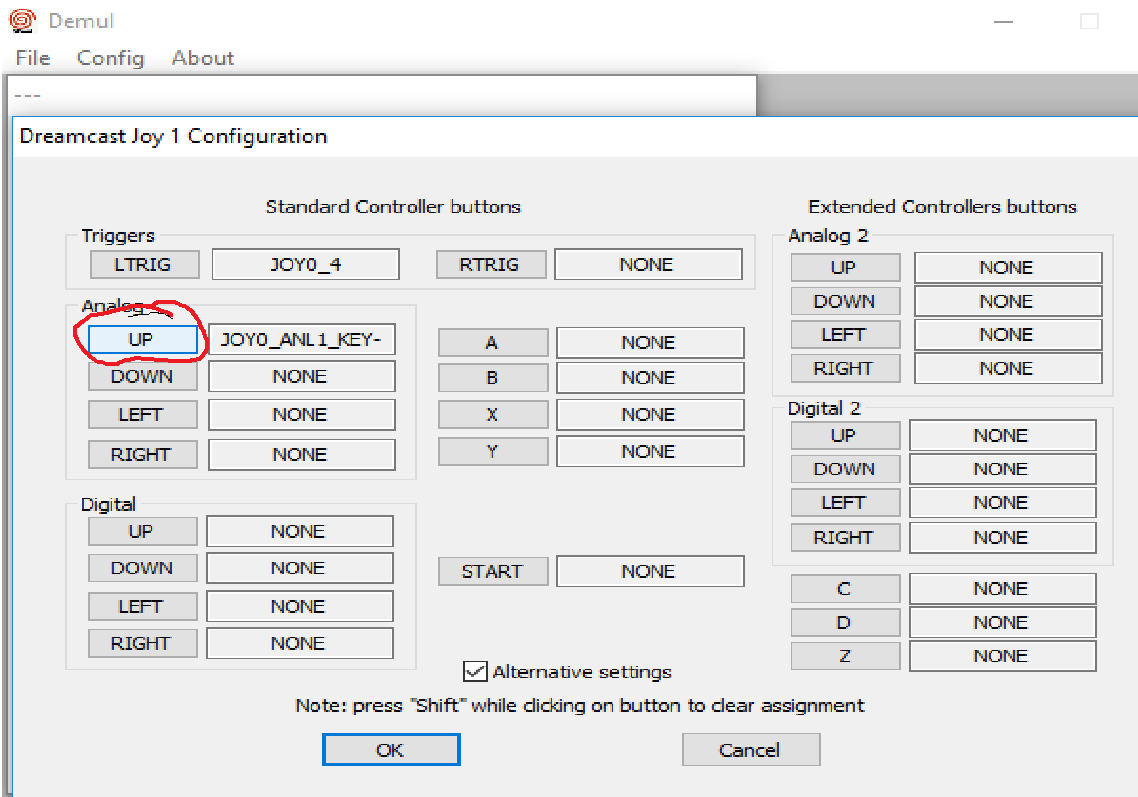Click the JOY0_4 trigger value field
This screenshot has width=1138, height=797.
305,265
